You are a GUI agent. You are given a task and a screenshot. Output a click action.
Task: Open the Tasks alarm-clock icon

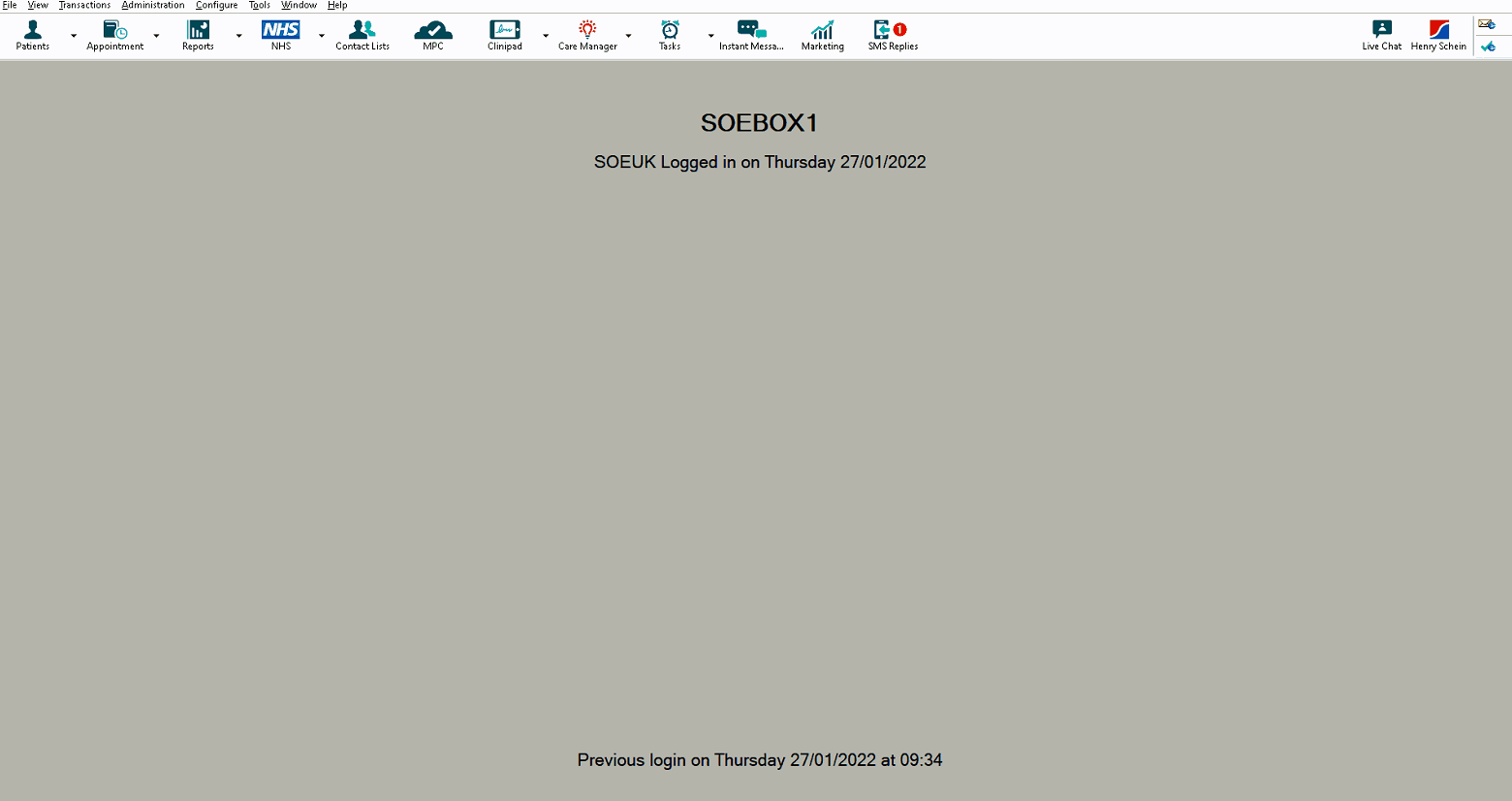click(x=669, y=32)
